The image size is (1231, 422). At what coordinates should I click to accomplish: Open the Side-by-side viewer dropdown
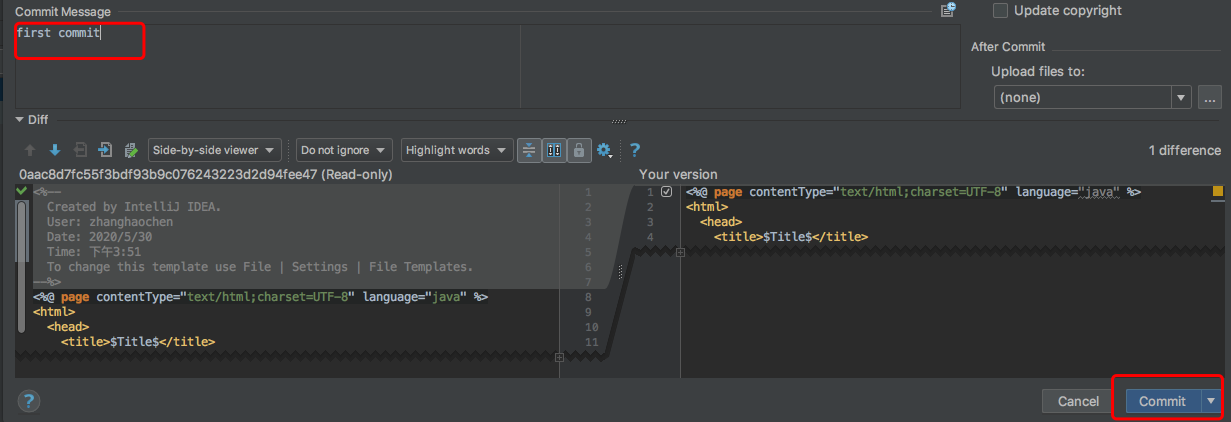[215, 150]
